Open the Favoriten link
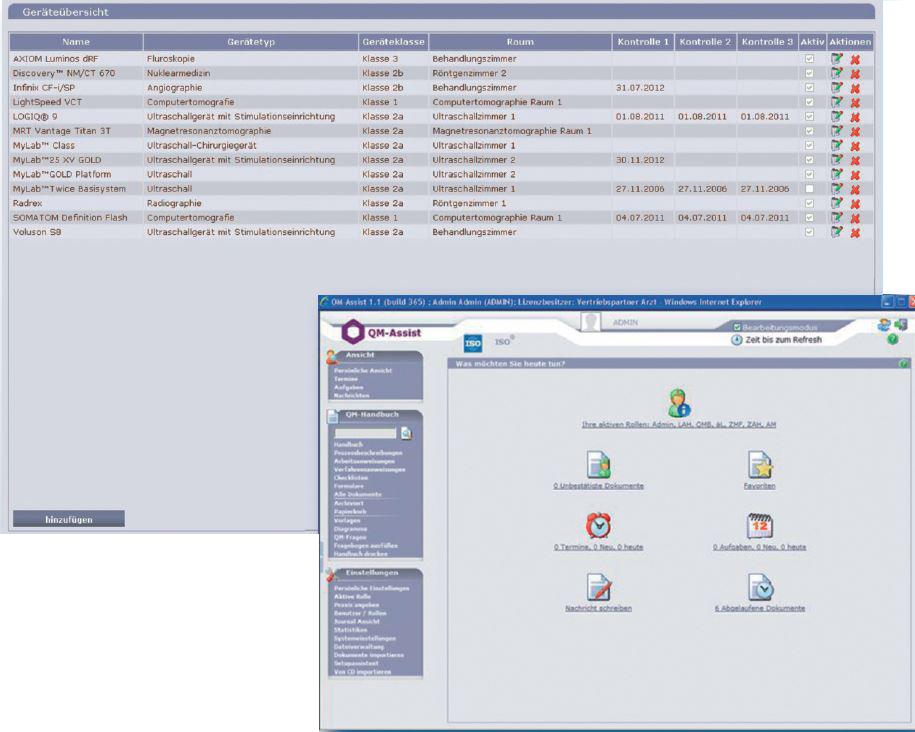This screenshot has width=915, height=732. 760,486
